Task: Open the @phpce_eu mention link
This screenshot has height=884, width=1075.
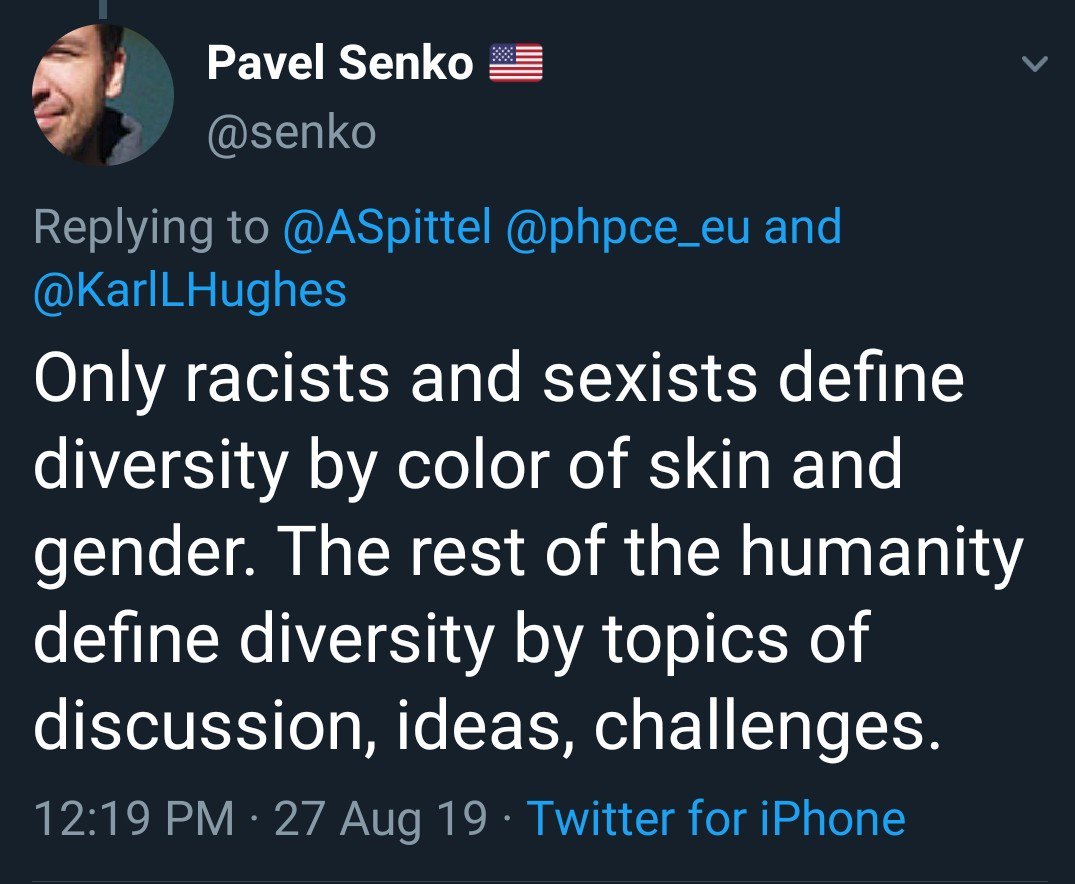Action: coord(627,228)
